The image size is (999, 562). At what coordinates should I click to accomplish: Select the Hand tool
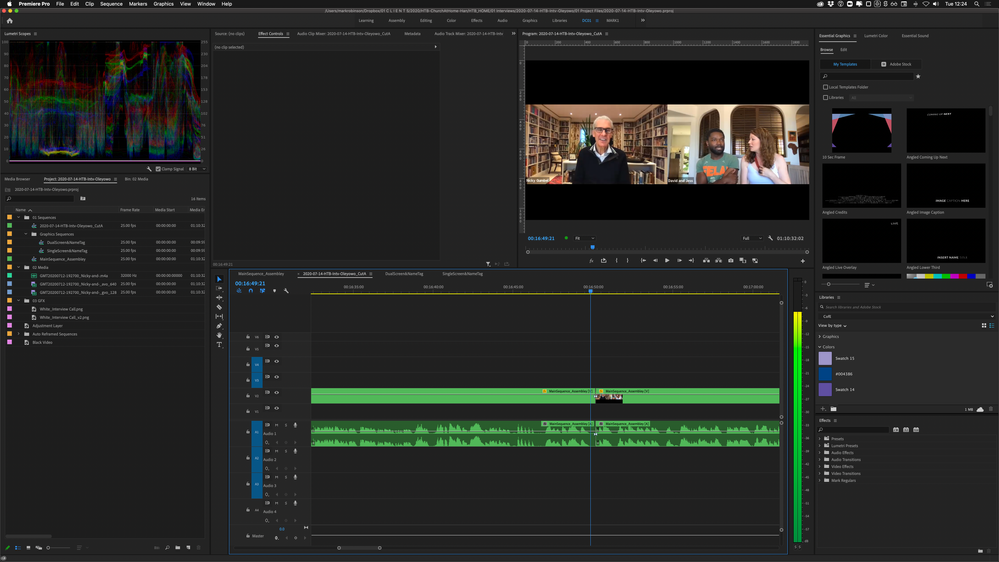coord(219,335)
